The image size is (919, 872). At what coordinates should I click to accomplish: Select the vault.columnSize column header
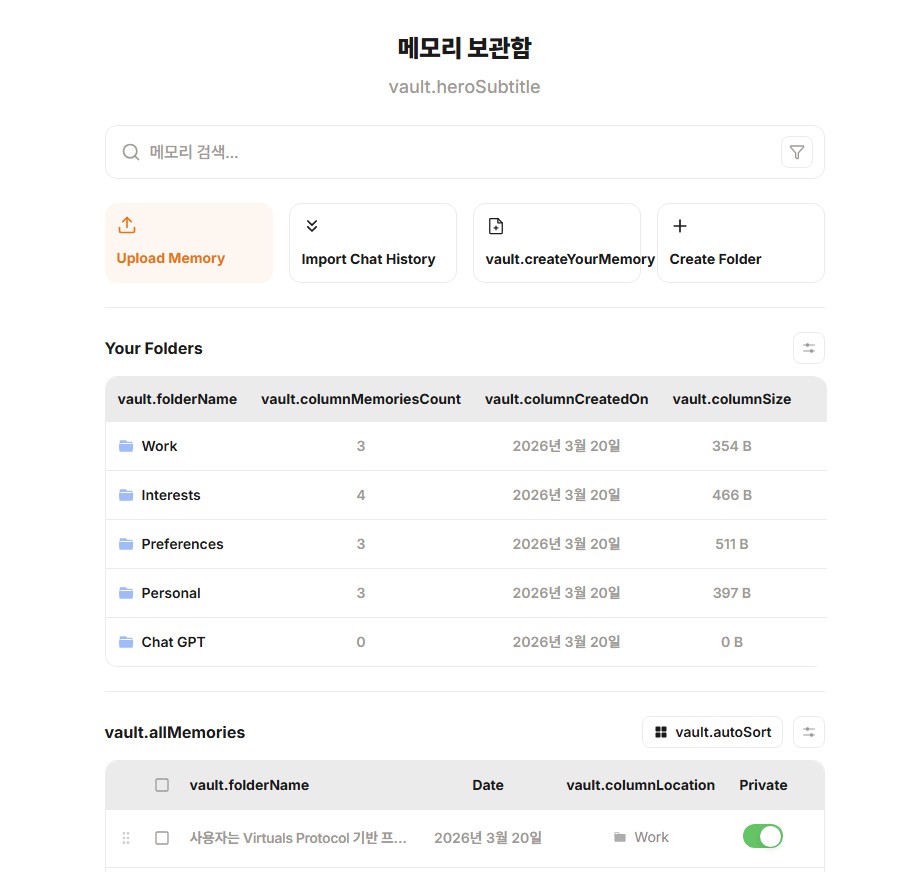tap(731, 398)
